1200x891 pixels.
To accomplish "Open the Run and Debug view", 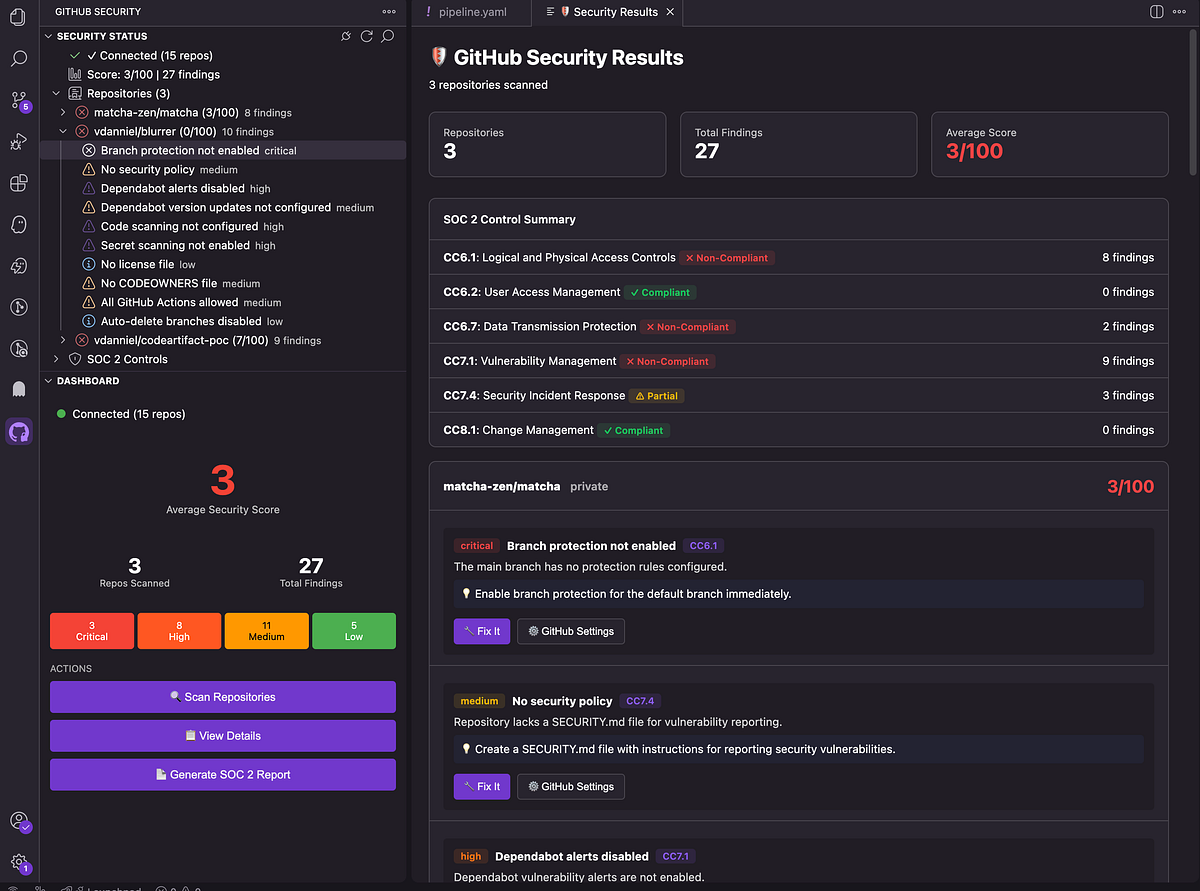I will click(x=18, y=142).
